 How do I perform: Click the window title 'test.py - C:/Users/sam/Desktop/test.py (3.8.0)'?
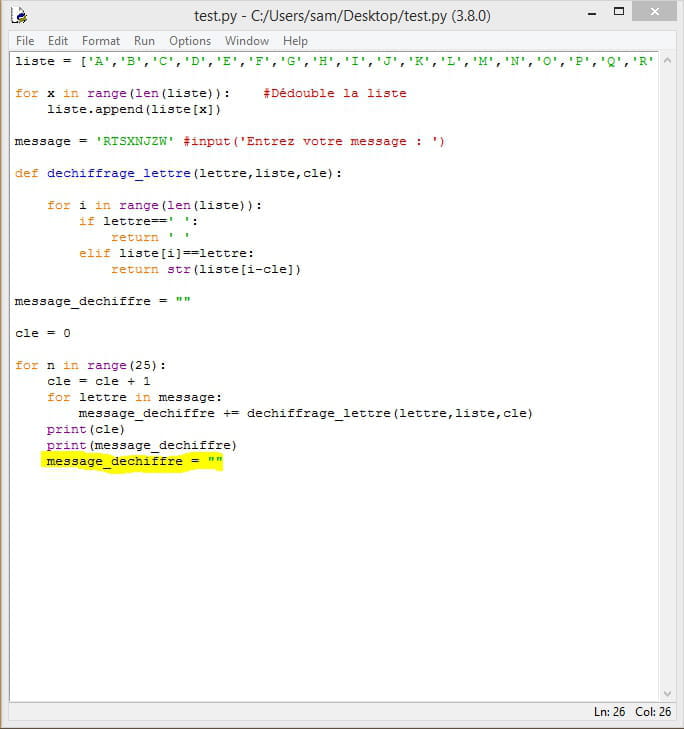pos(342,16)
